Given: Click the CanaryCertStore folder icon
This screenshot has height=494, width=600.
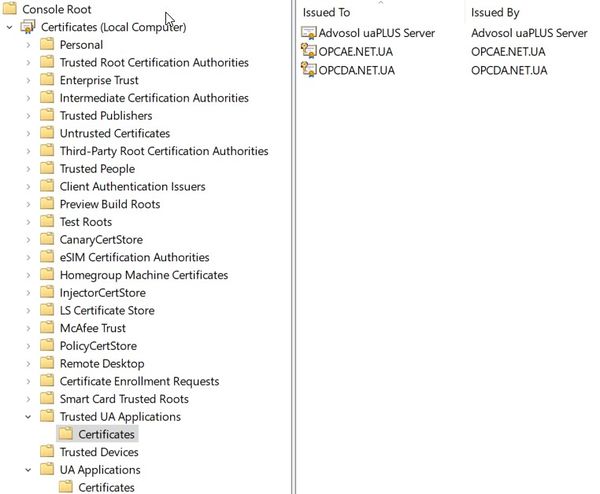Looking at the screenshot, I should (47, 239).
